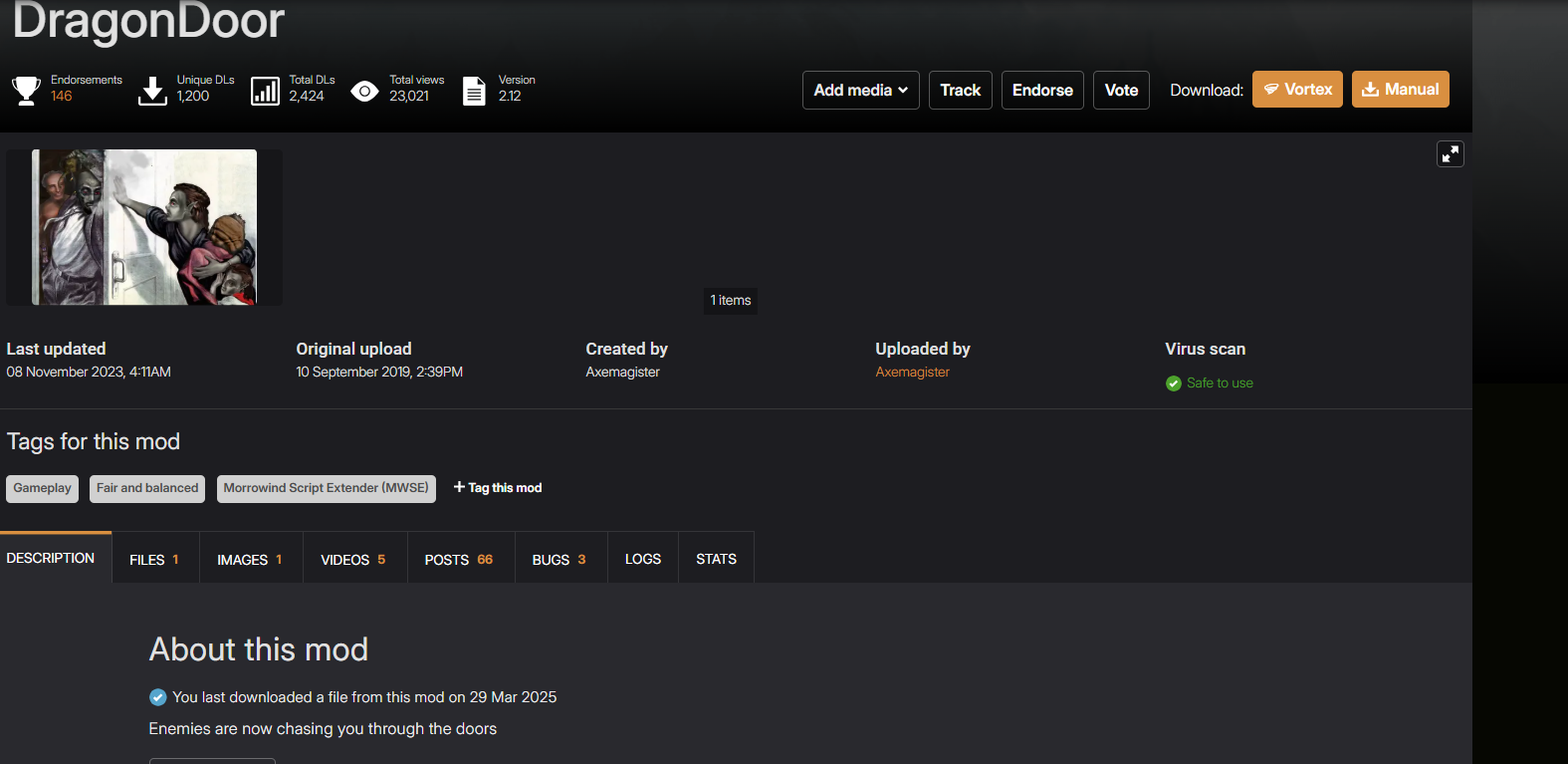The height and width of the screenshot is (764, 1568).
Task: Click the Last updated date 08 November 2023
Action: [89, 372]
